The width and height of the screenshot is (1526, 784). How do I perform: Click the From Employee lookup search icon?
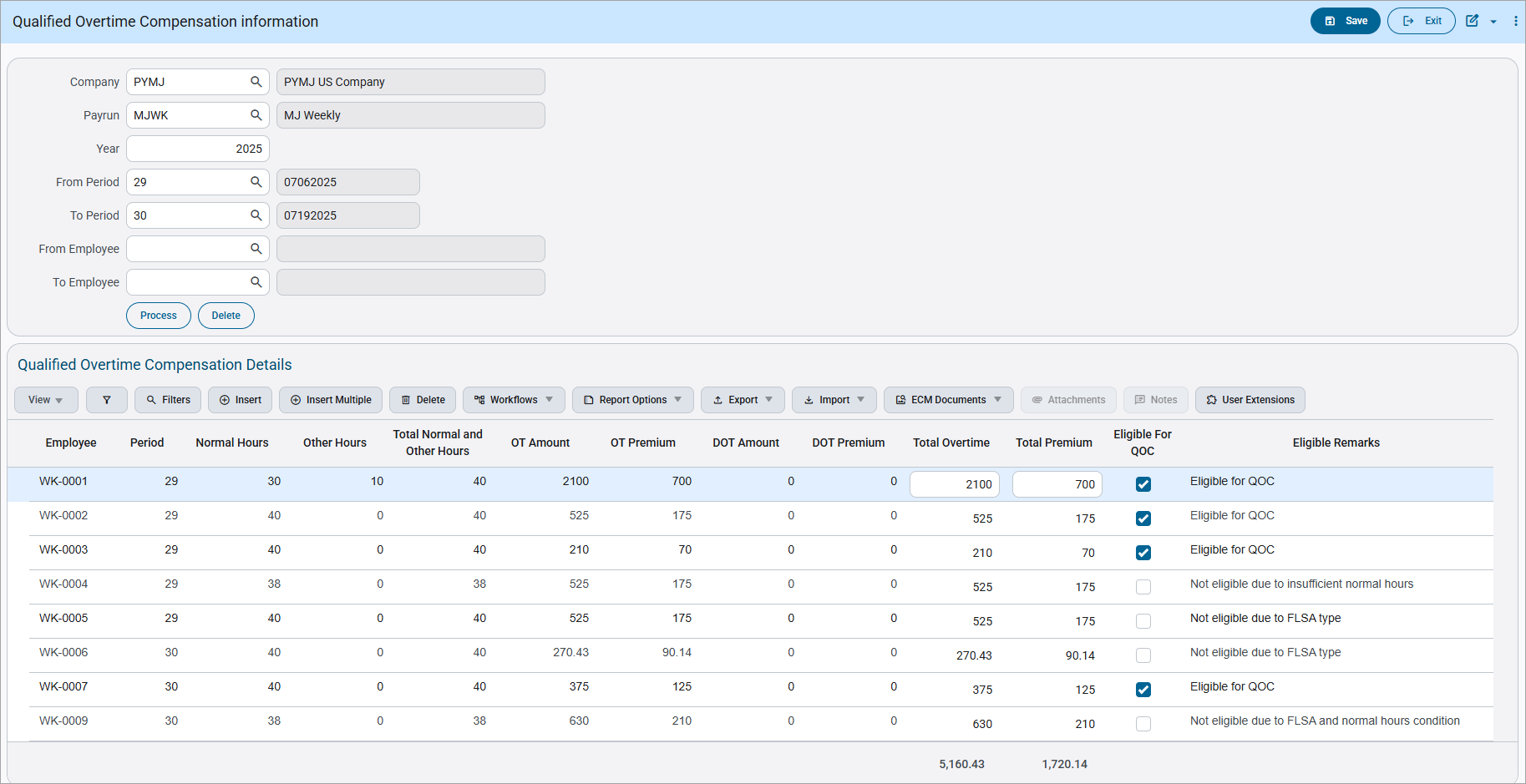point(256,249)
